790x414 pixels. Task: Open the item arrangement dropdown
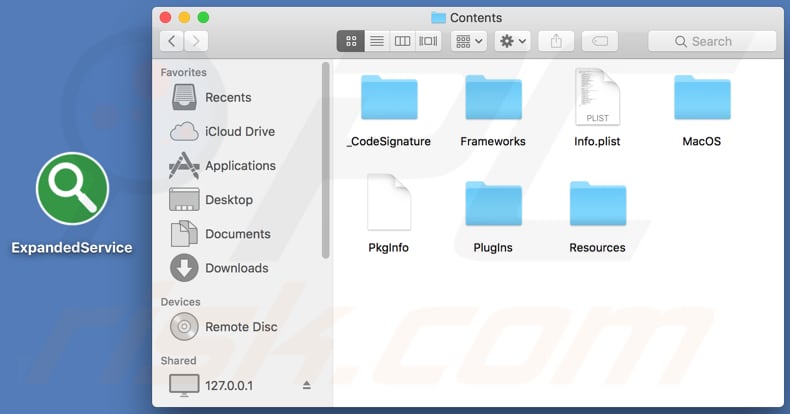pyautogui.click(x=469, y=41)
